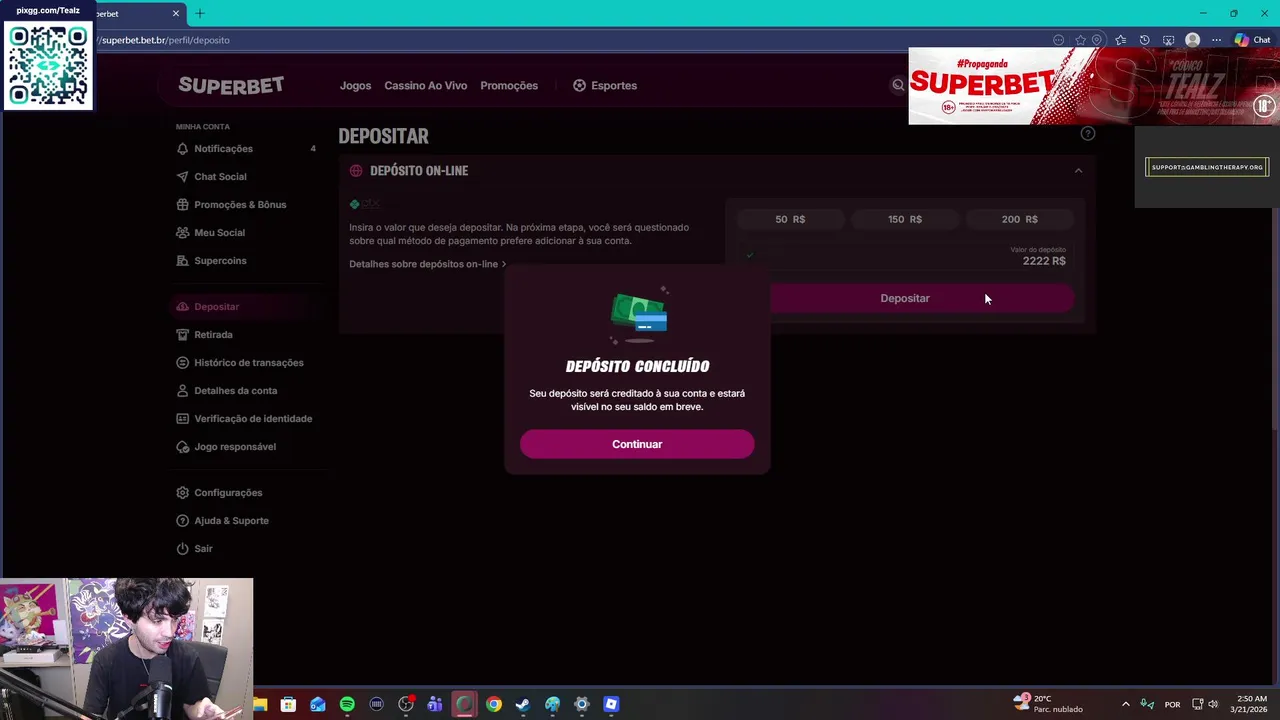Open a new browser tab
This screenshot has height=720, width=1280.
200,13
